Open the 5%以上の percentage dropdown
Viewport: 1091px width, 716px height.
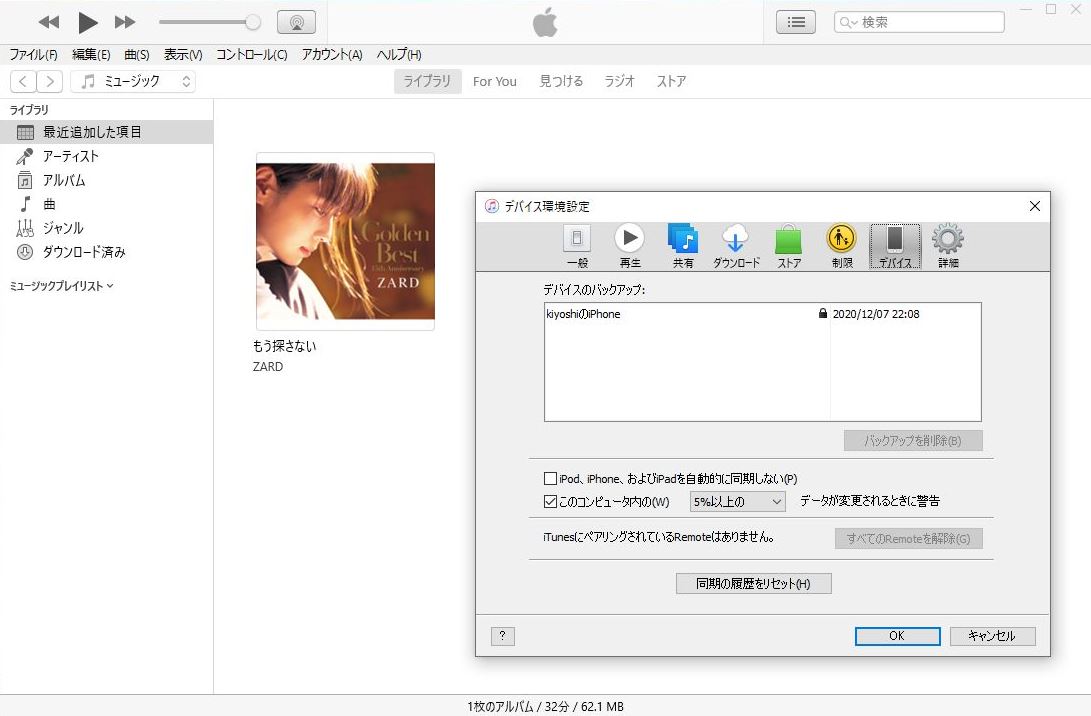click(738, 502)
